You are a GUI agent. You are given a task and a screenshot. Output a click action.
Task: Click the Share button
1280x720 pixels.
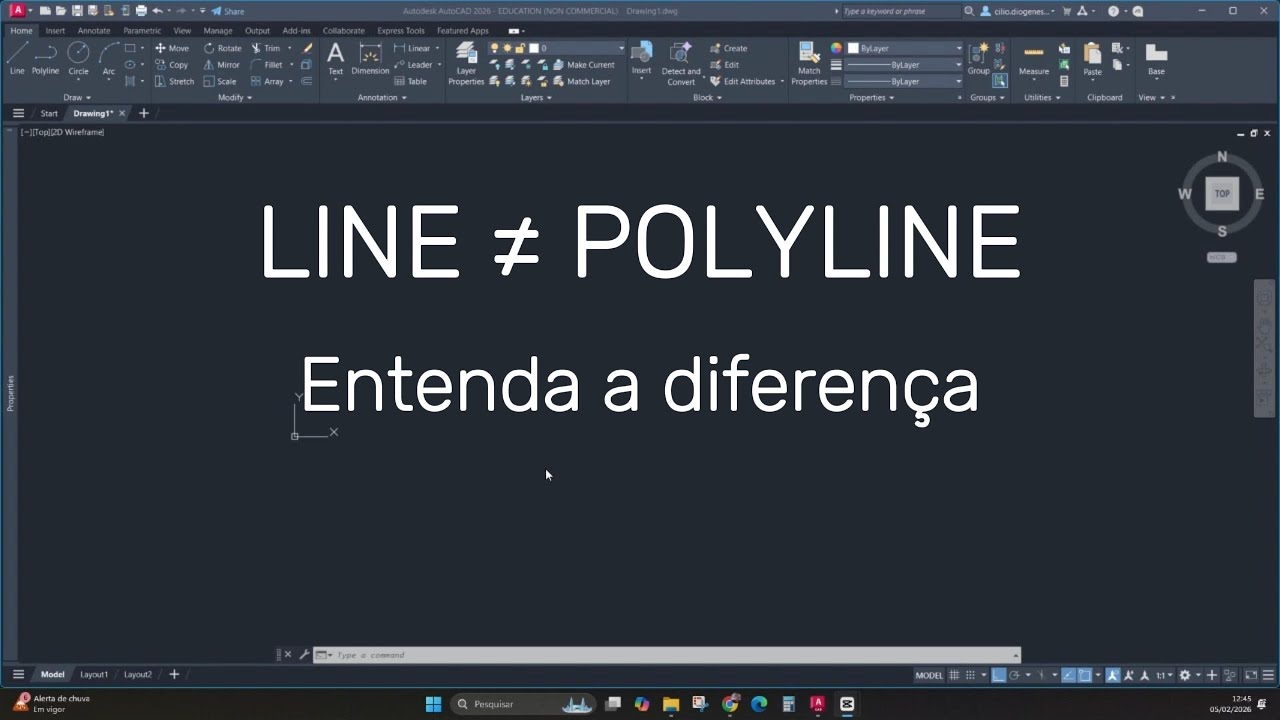tap(228, 11)
